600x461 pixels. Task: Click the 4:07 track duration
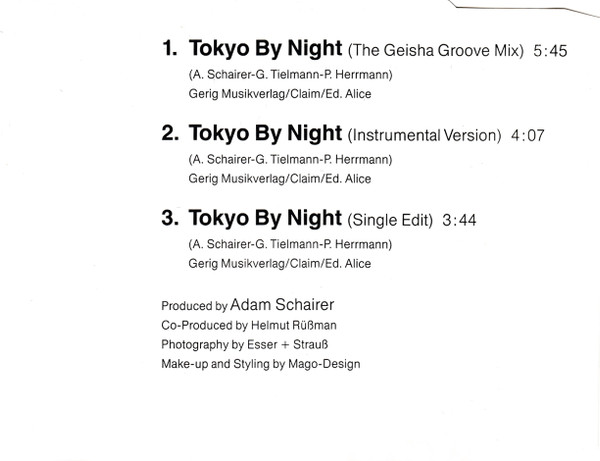point(525,134)
